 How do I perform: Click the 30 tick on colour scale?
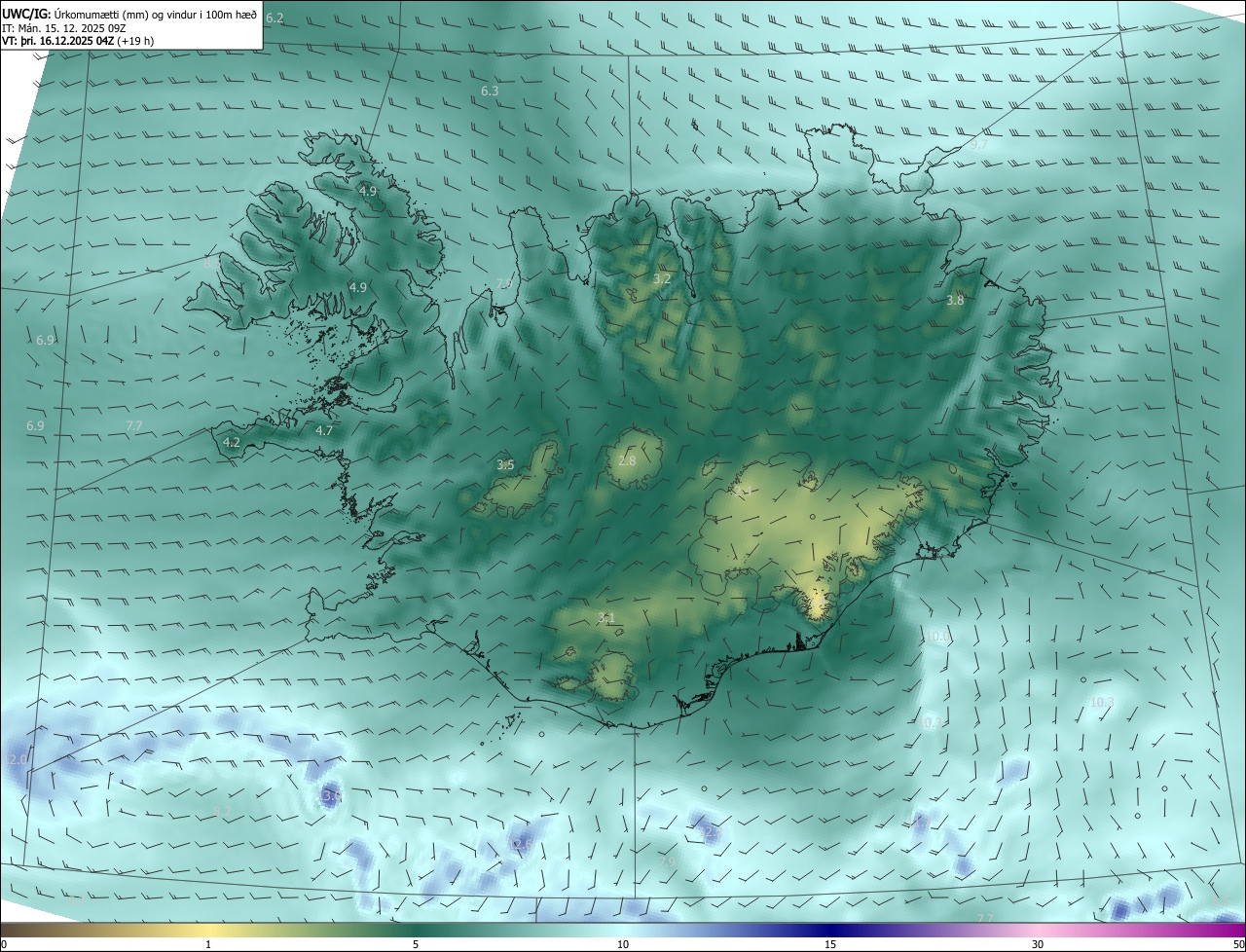pyautogui.click(x=1038, y=944)
